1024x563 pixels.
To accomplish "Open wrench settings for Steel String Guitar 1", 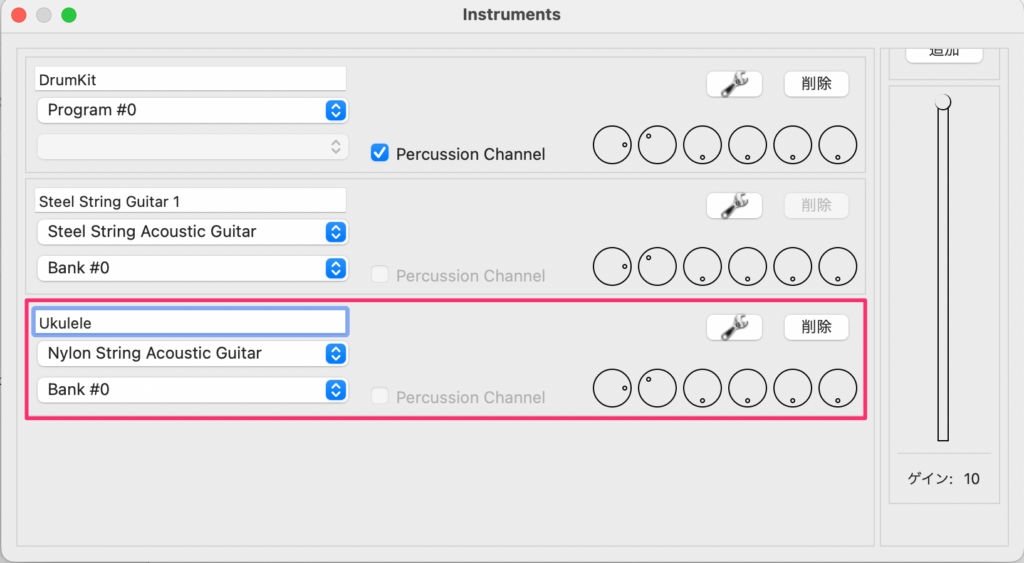I will (734, 206).
